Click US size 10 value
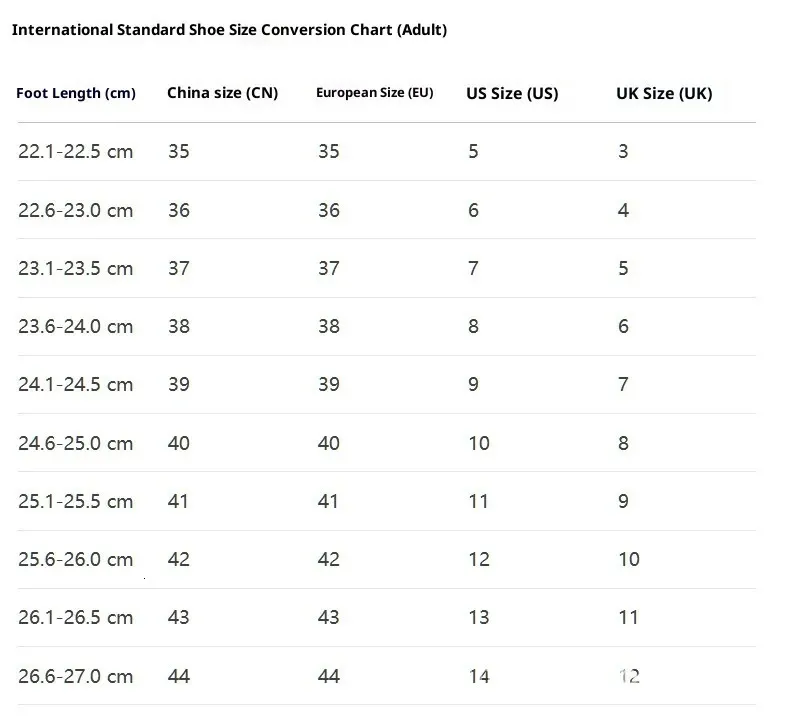 (479, 444)
